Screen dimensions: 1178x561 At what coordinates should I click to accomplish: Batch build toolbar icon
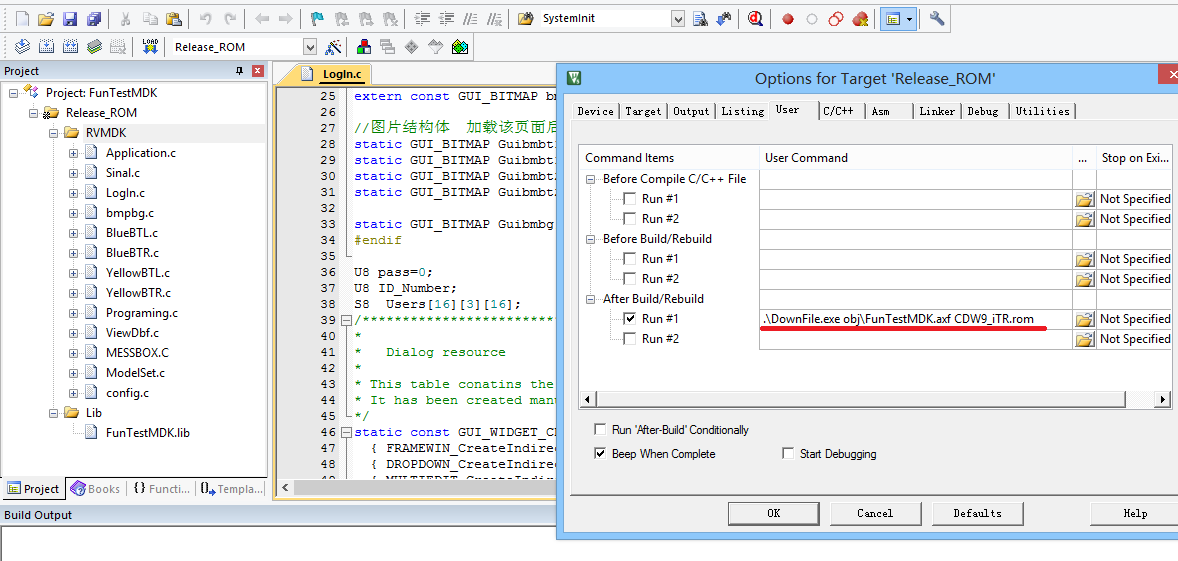tap(94, 47)
